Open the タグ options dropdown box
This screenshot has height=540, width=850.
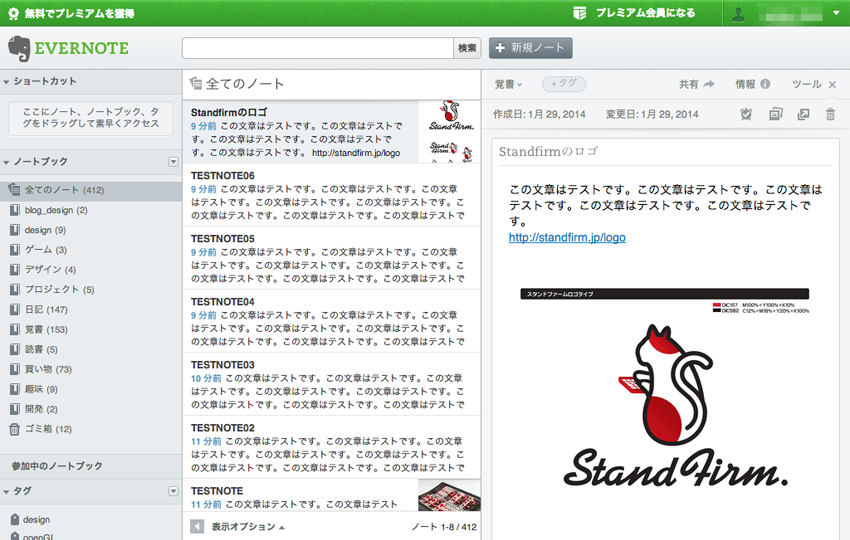pos(173,491)
